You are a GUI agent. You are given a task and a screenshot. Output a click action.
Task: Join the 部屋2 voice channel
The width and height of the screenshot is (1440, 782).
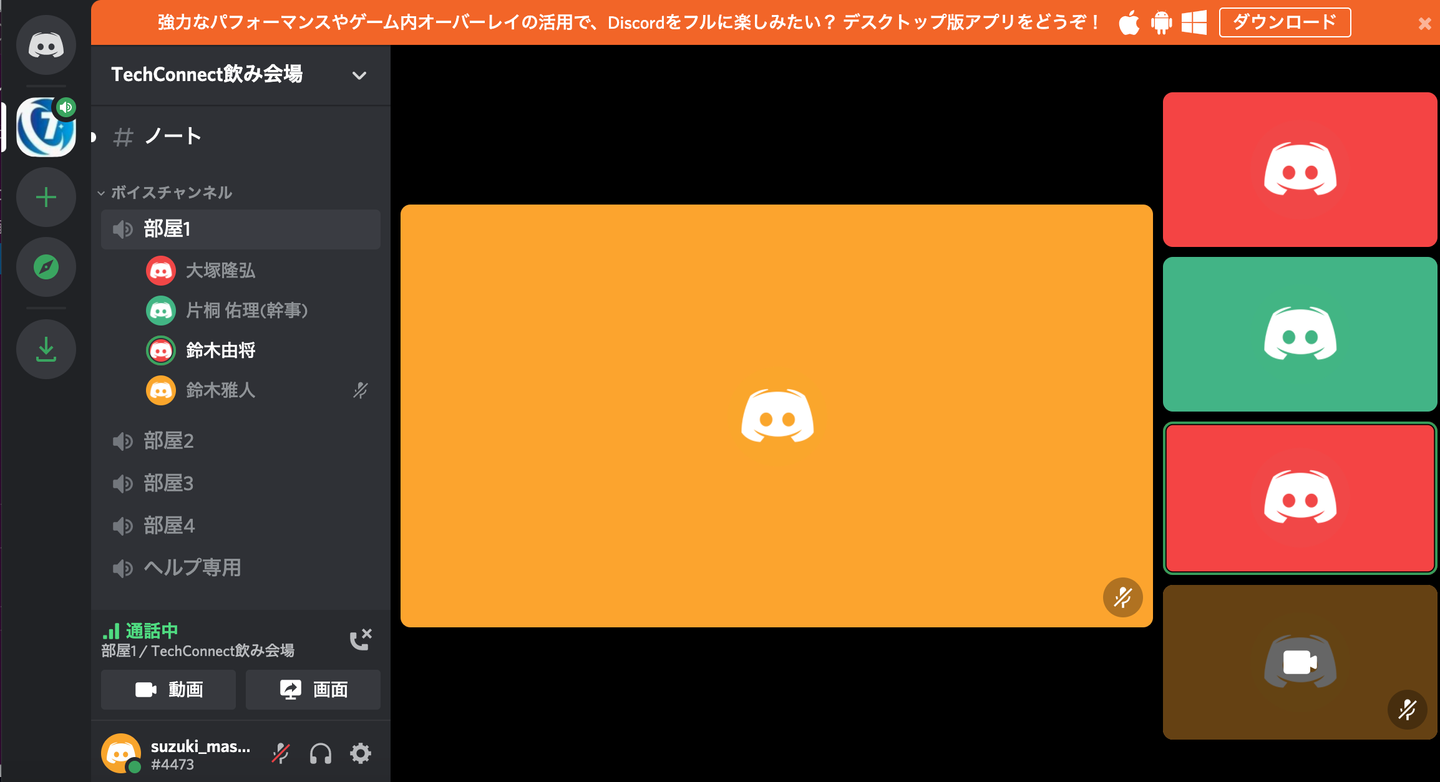169,441
